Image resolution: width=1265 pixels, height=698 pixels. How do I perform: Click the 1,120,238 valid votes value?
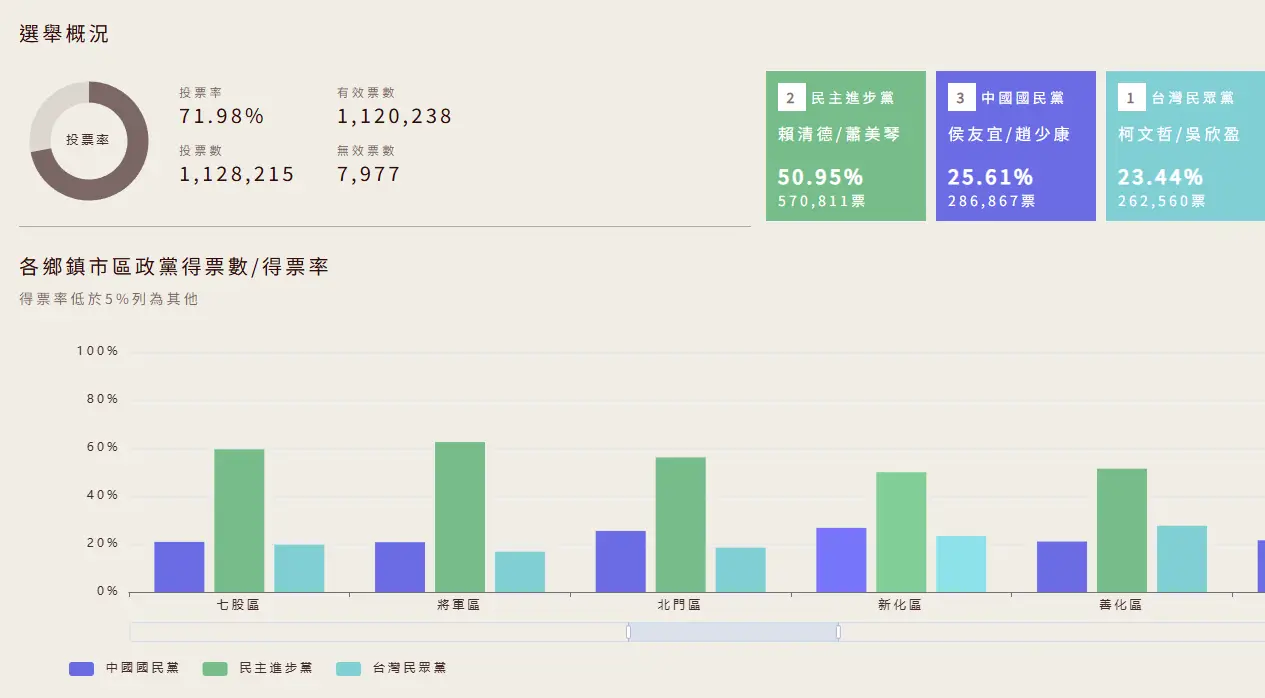[x=395, y=116]
